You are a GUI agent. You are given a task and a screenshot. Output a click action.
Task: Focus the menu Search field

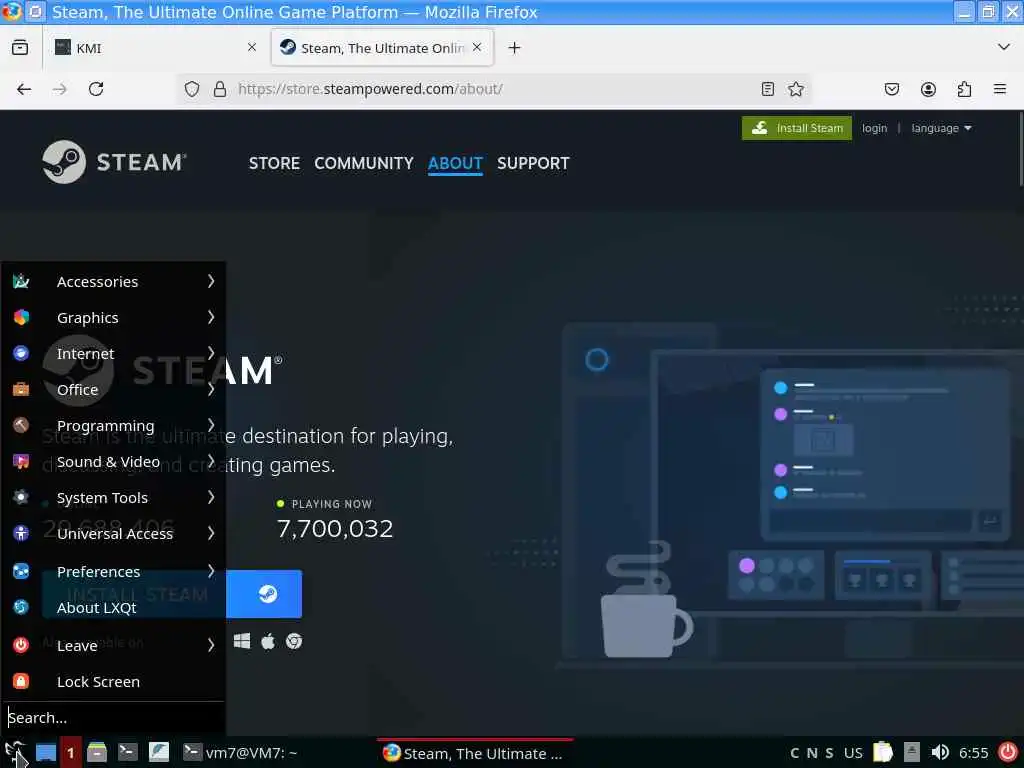(114, 718)
